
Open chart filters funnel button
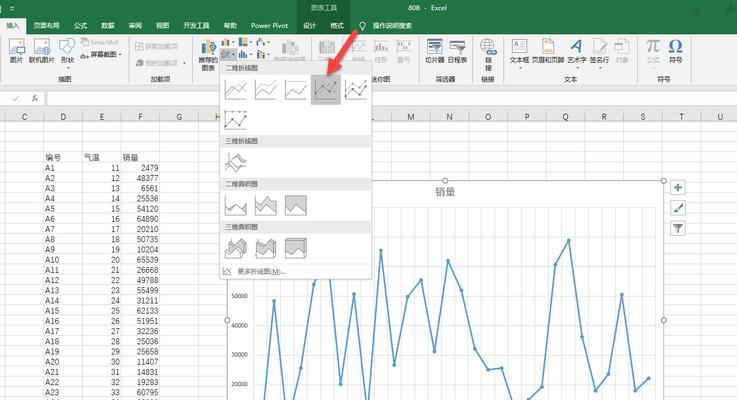point(678,228)
